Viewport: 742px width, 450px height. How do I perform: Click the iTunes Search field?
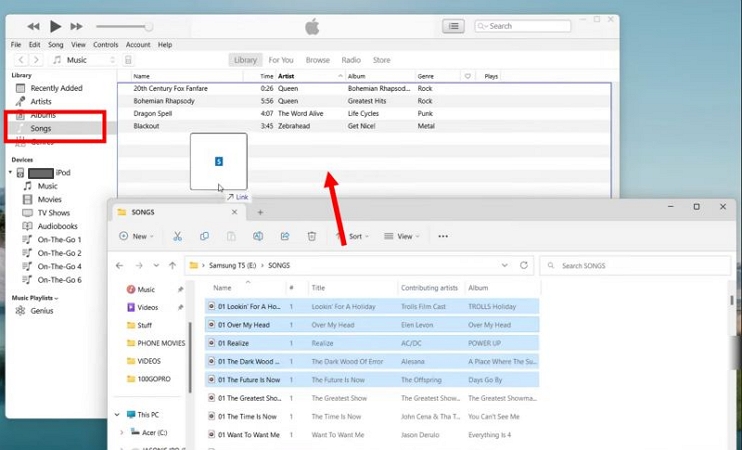[522, 26]
